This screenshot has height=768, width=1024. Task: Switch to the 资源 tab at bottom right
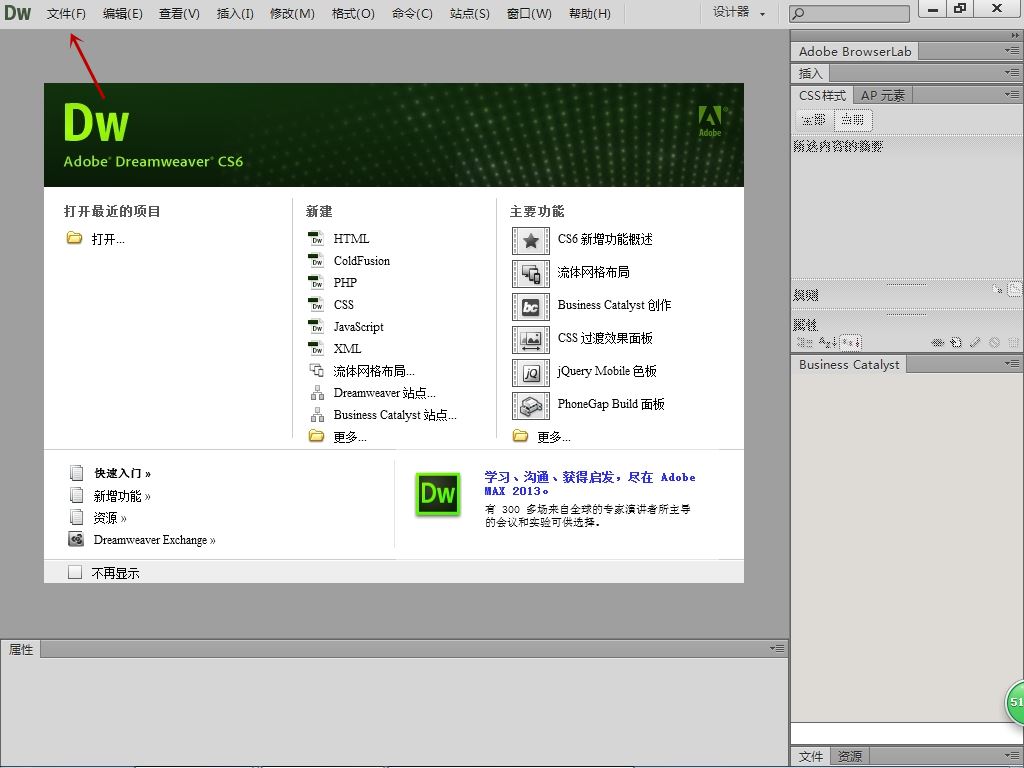click(850, 756)
